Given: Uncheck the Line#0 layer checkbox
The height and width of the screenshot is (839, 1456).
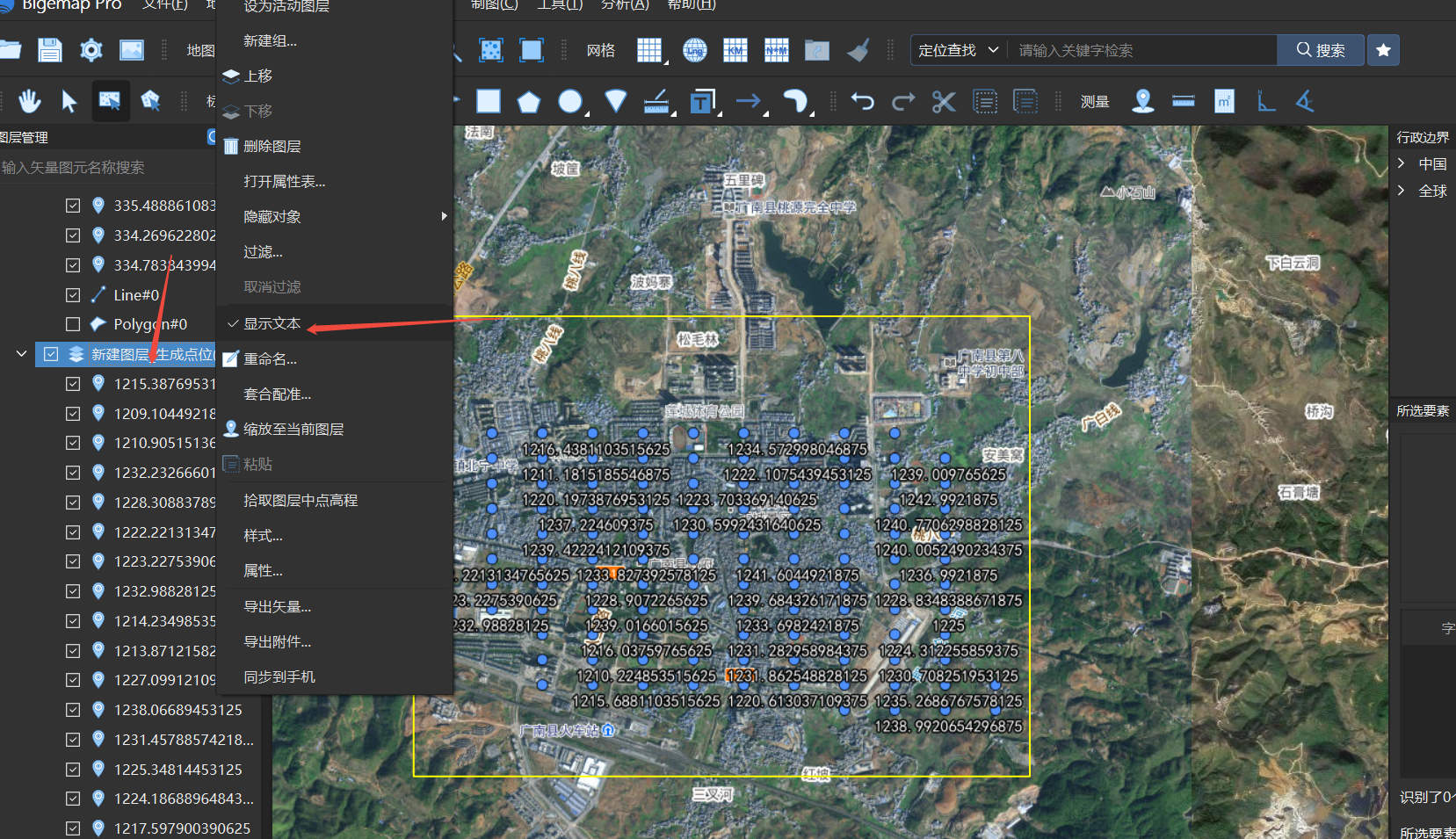Looking at the screenshot, I should [73, 294].
